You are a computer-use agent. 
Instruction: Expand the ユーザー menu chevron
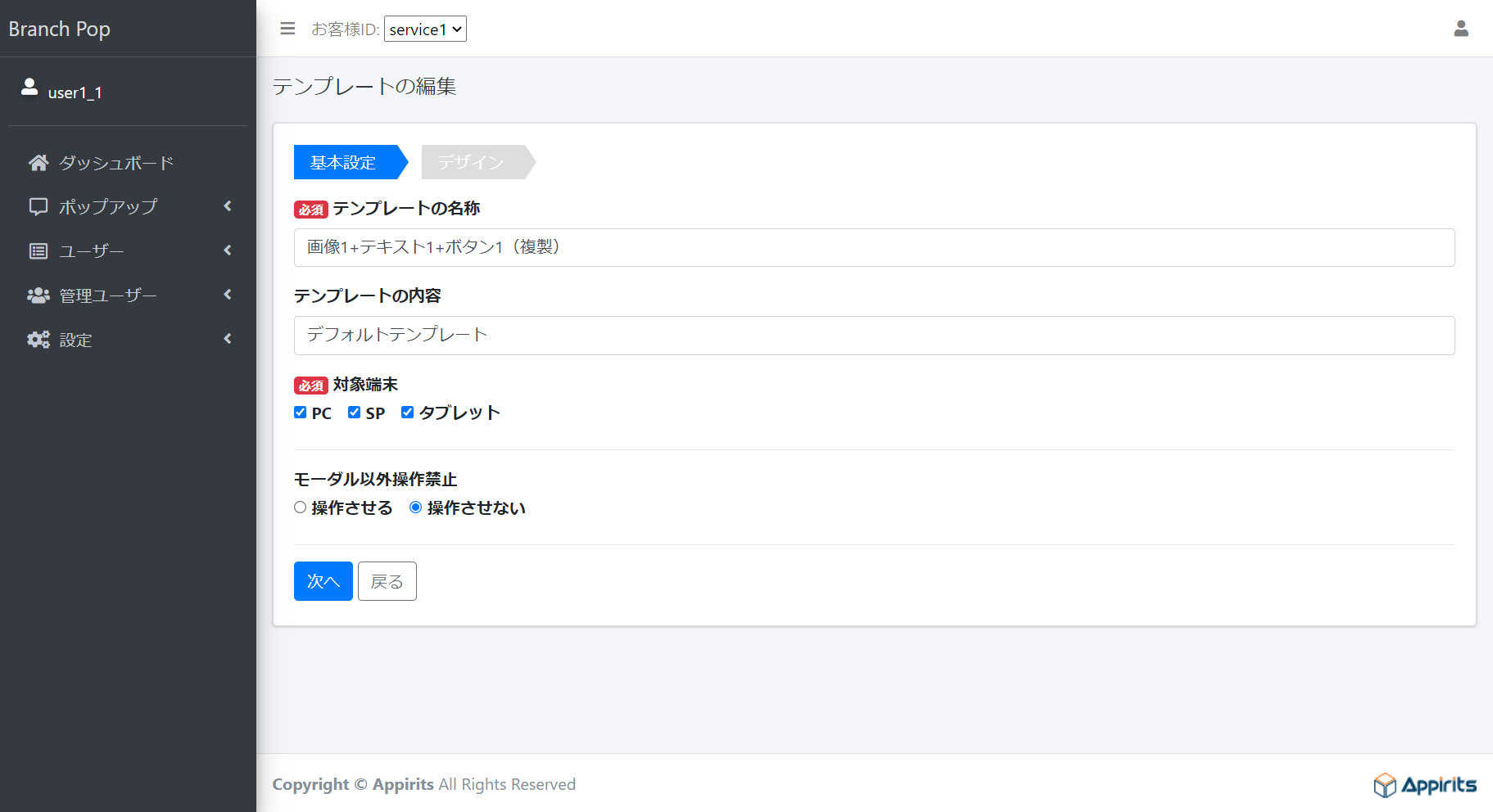click(x=228, y=250)
